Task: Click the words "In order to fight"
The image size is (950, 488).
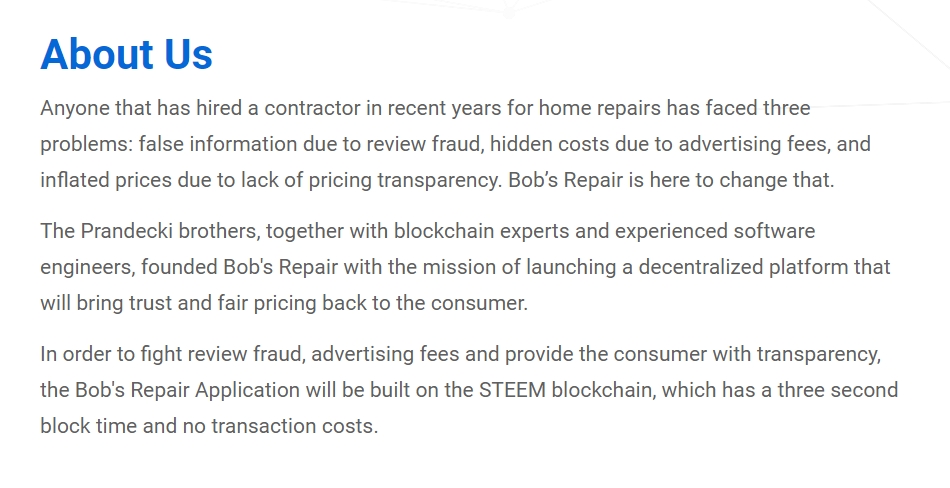Action: (x=107, y=354)
